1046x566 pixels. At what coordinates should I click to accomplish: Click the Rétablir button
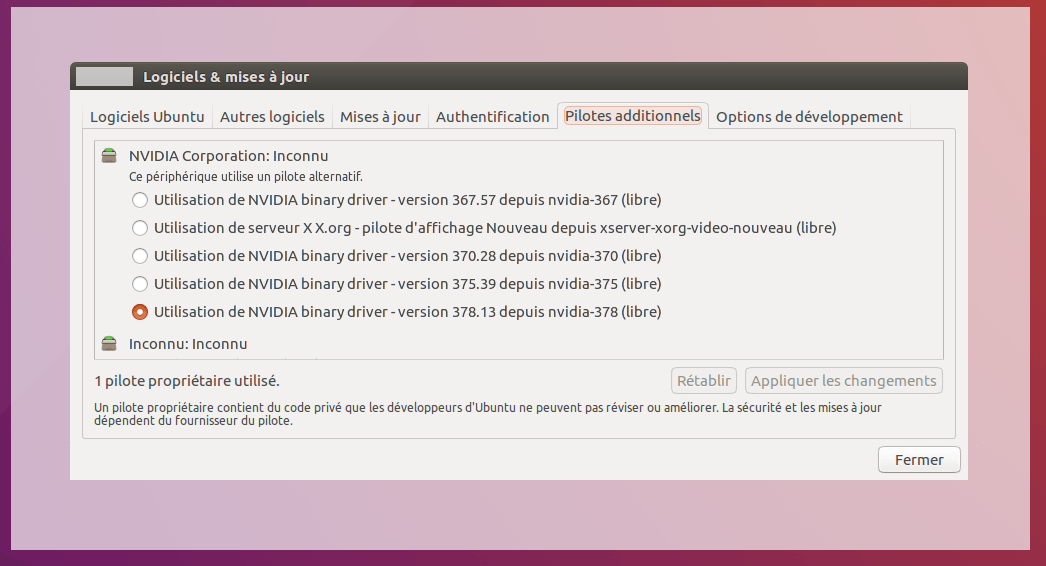(704, 381)
